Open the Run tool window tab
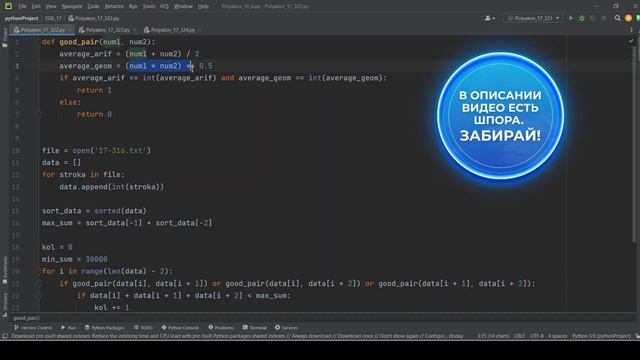The image size is (640, 360). pos(69,328)
